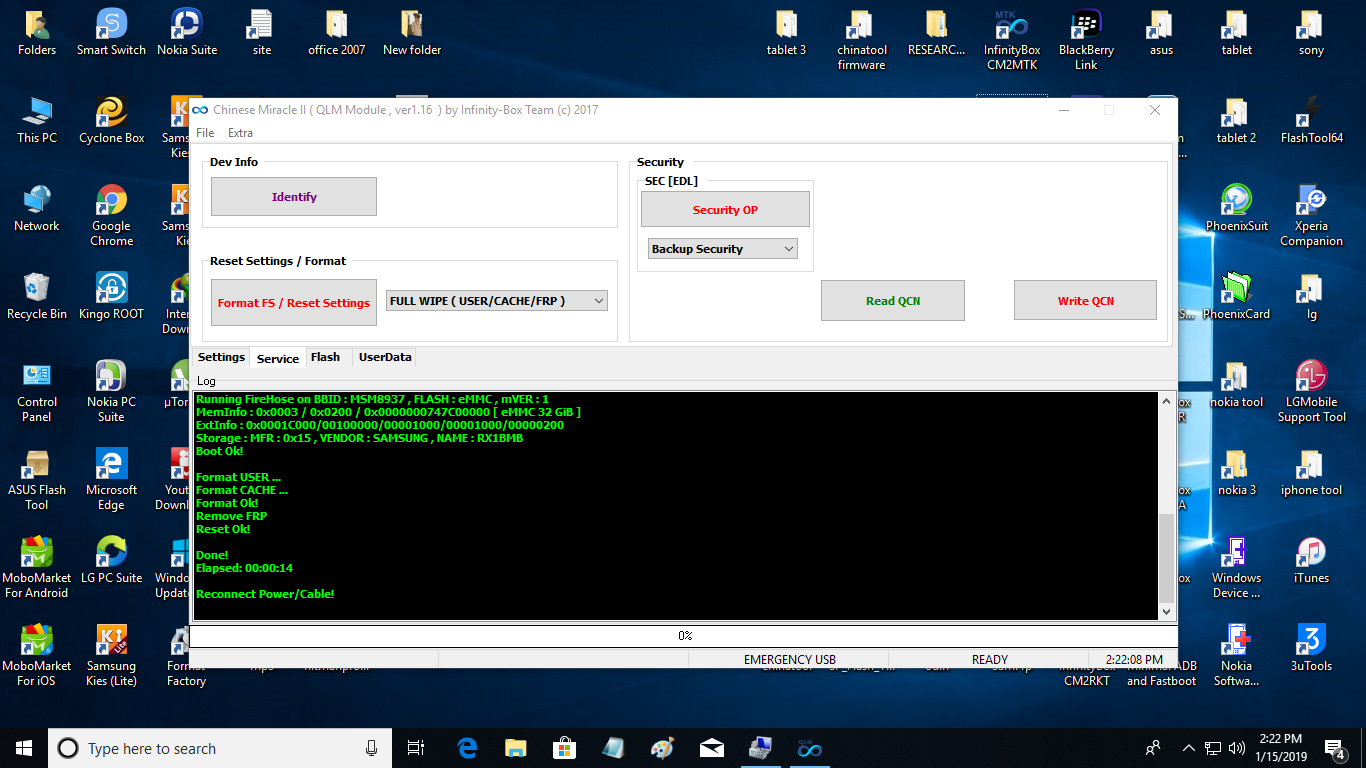Open the Extra menu
This screenshot has height=768, width=1366.
coord(240,133)
